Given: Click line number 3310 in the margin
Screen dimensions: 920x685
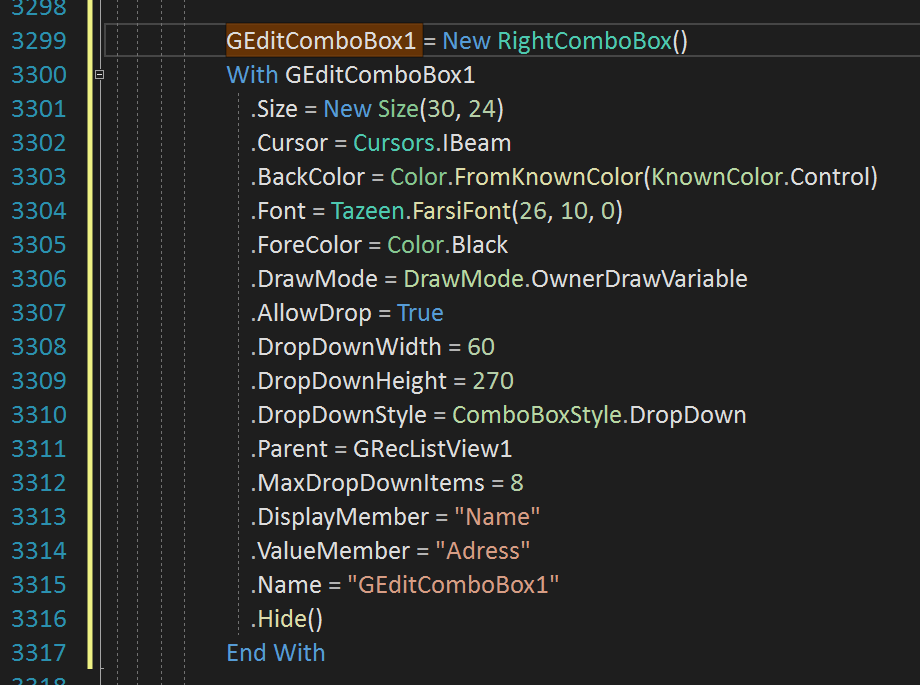Looking at the screenshot, I should point(38,414).
